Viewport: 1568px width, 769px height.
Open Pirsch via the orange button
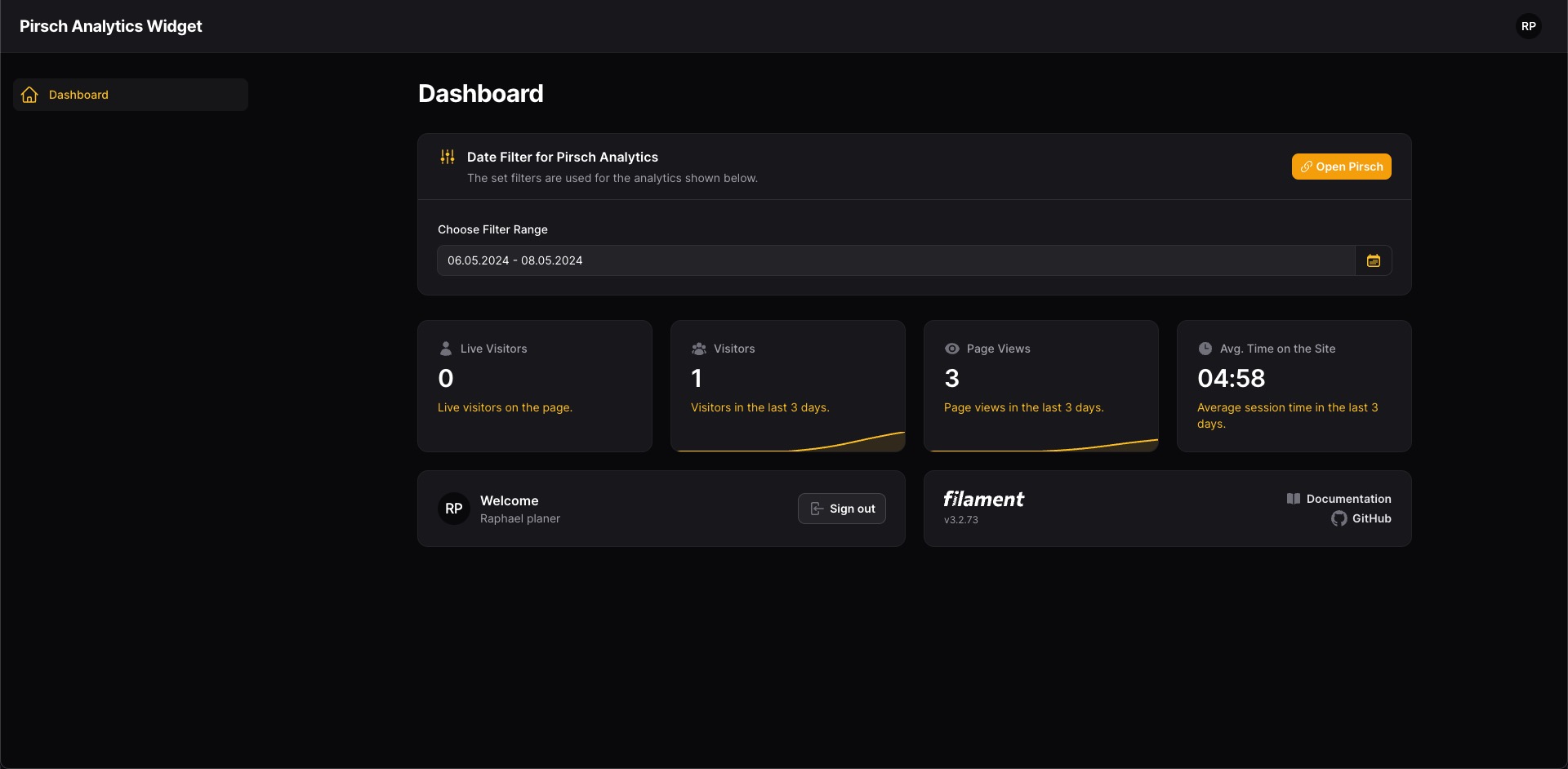point(1341,167)
